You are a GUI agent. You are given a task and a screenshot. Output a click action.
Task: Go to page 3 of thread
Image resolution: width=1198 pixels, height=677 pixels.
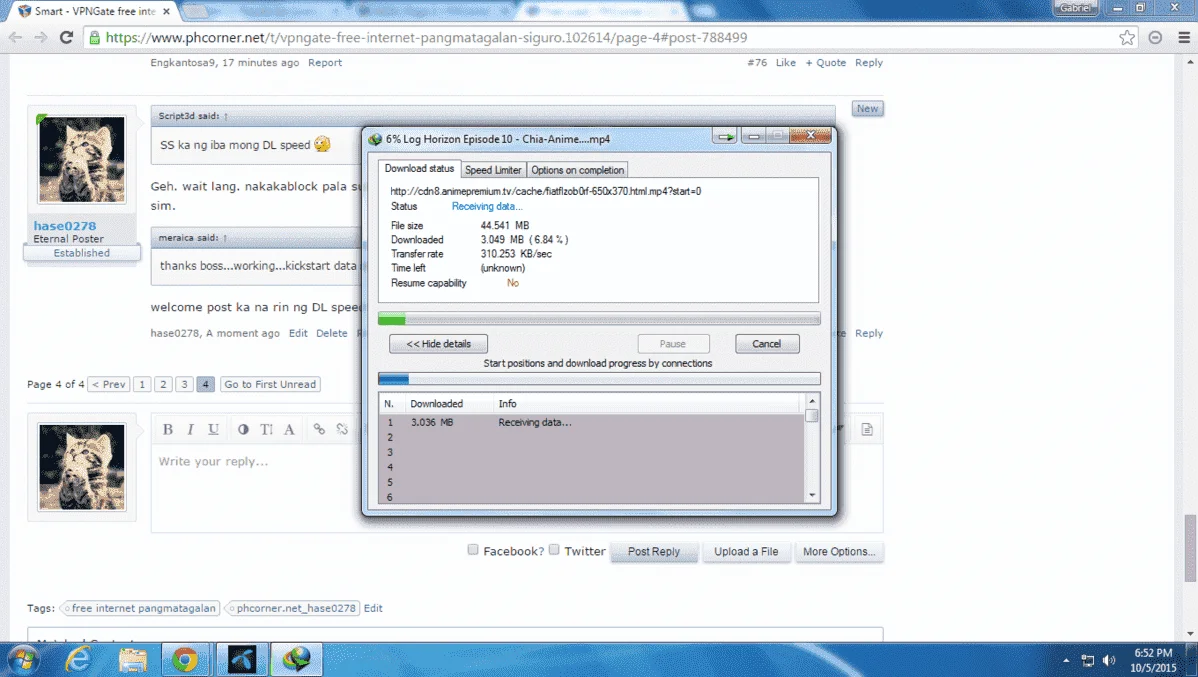tap(184, 384)
